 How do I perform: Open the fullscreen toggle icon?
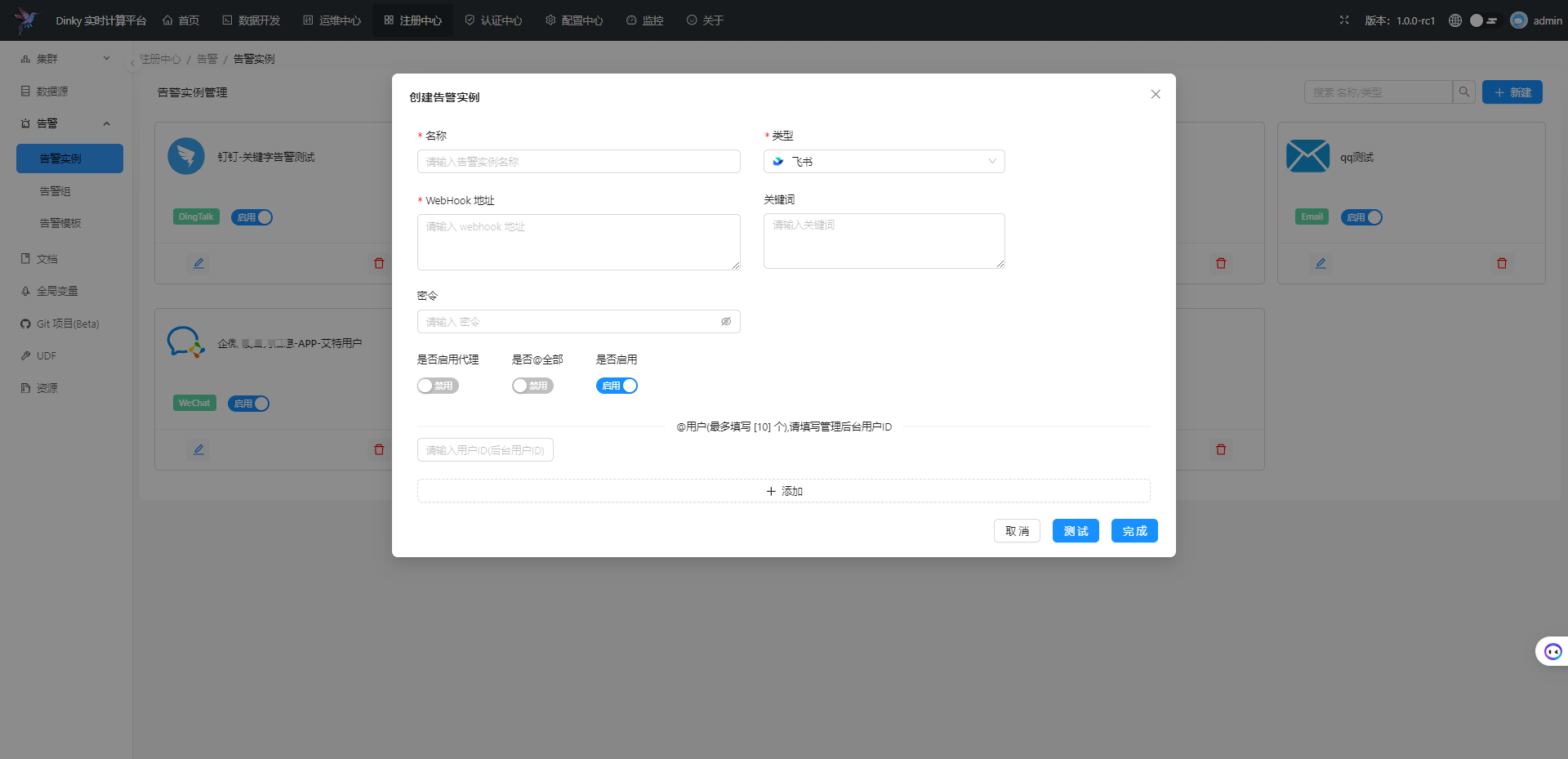coord(1344,20)
